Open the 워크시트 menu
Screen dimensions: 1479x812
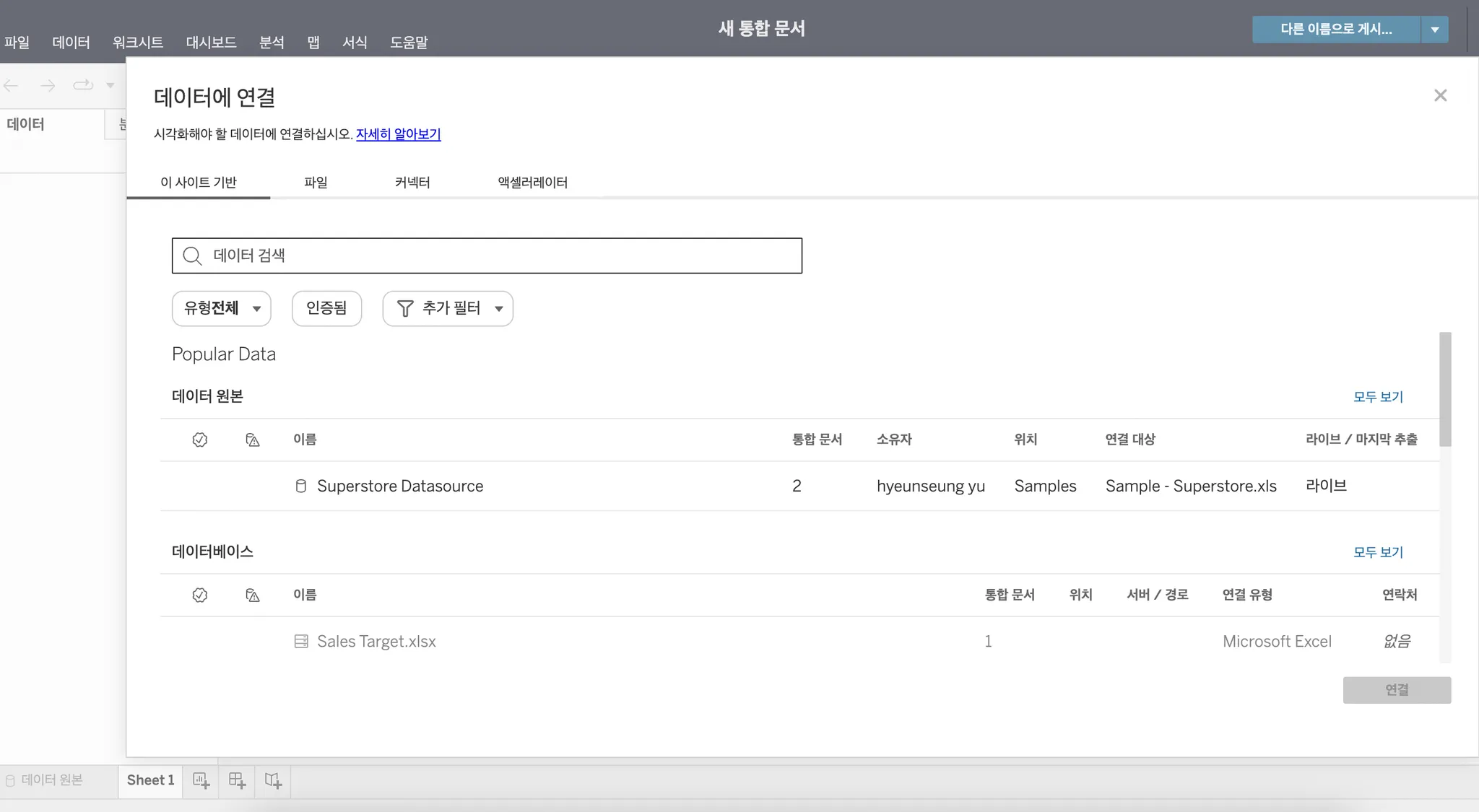137,43
